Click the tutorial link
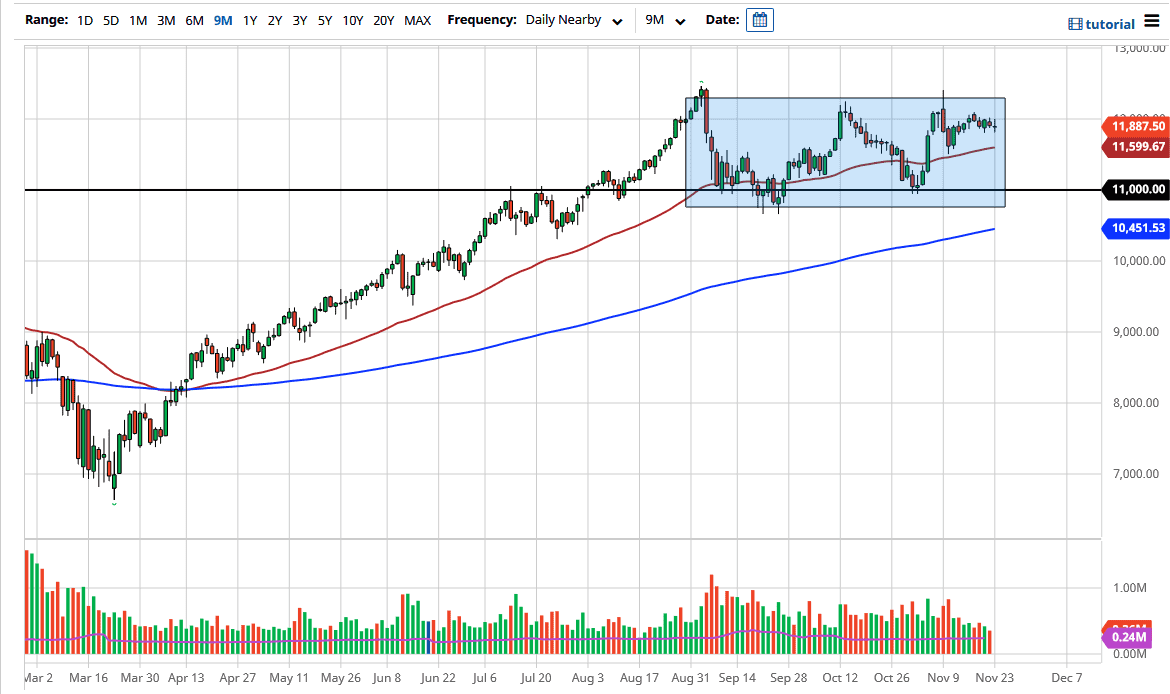Screen dimensions: 1170x694 coord(1107,23)
